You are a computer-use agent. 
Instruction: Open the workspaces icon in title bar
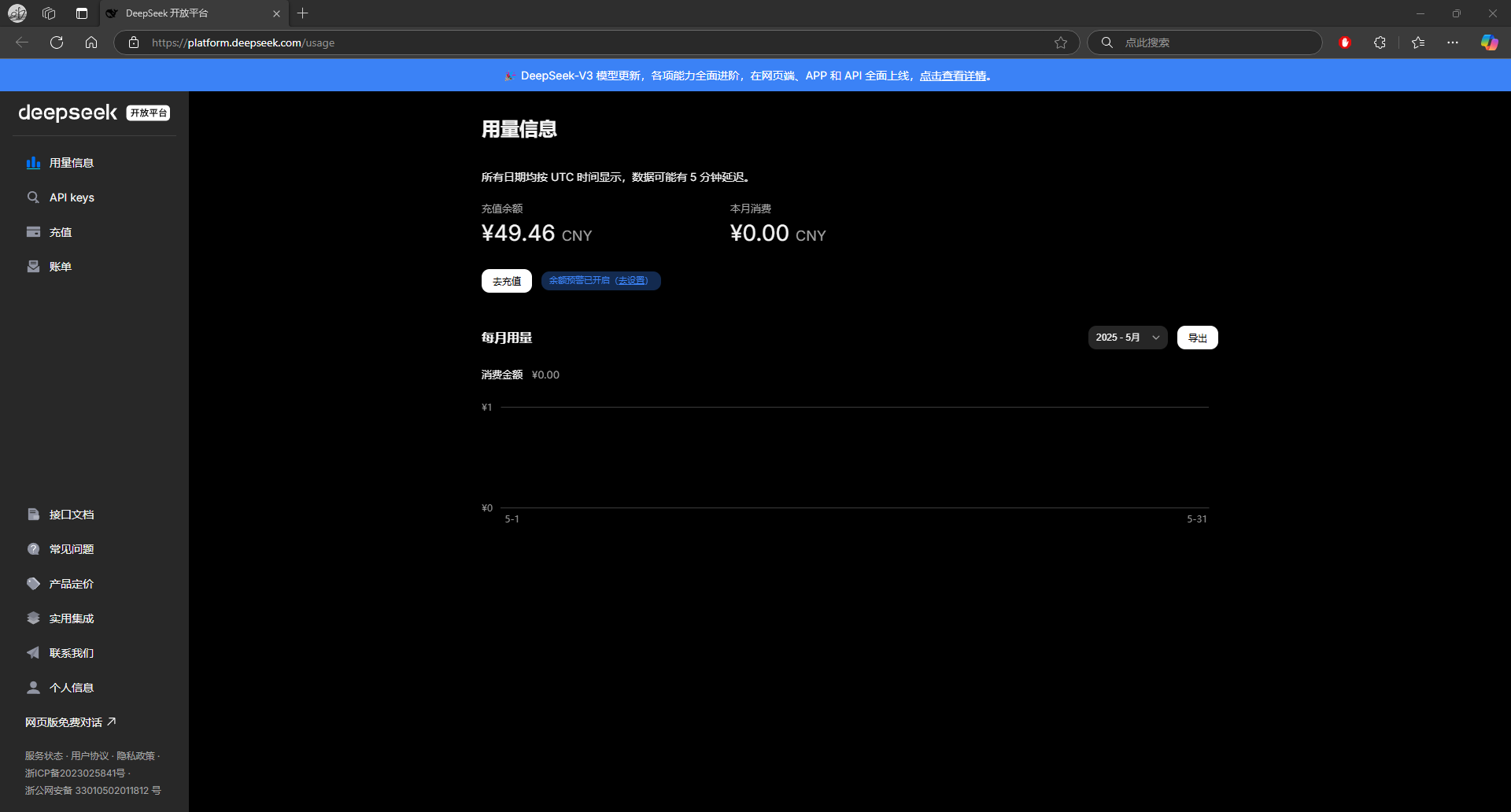tap(49, 13)
